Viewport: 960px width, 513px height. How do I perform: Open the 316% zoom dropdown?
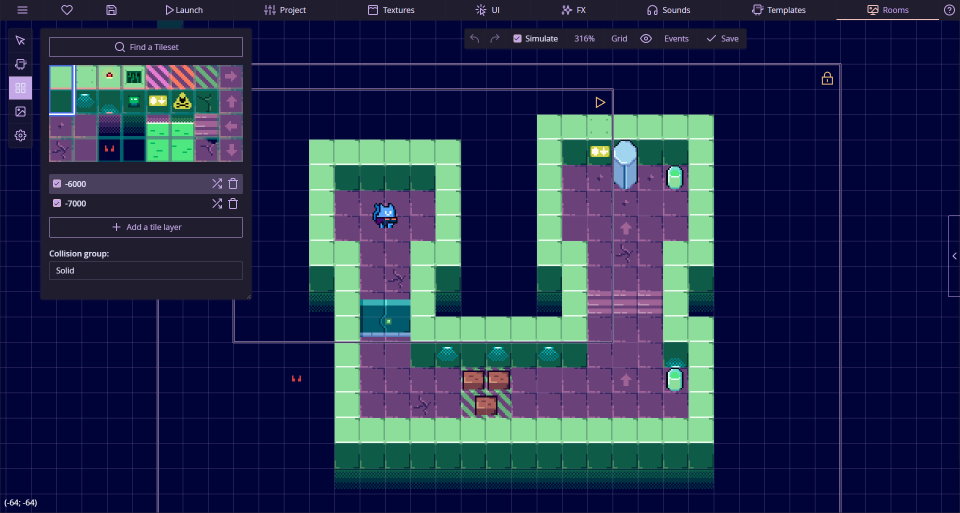click(584, 38)
